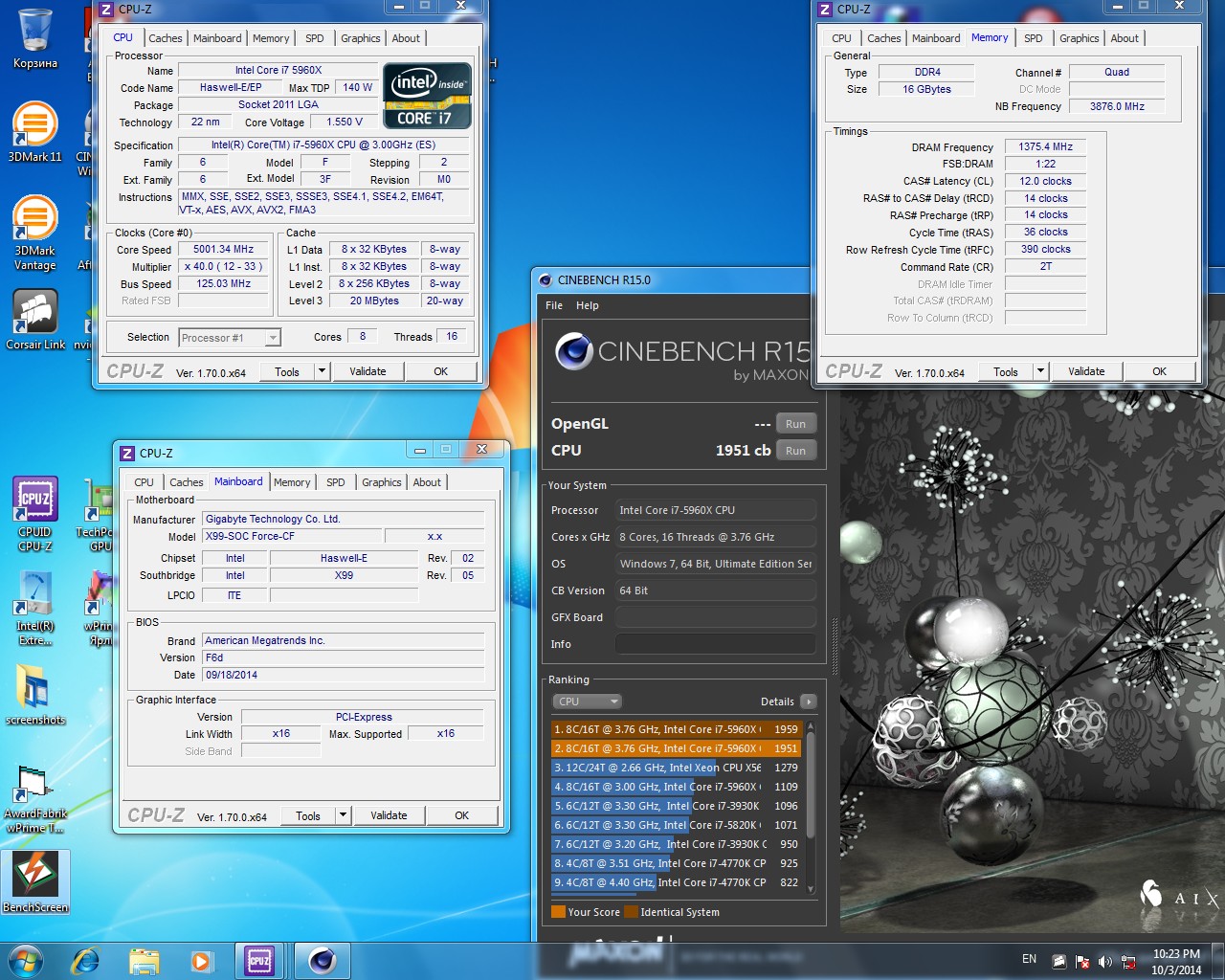
Task: Expand Tools arrow in the Mainboard CPU-Z window
Action: coord(343,815)
